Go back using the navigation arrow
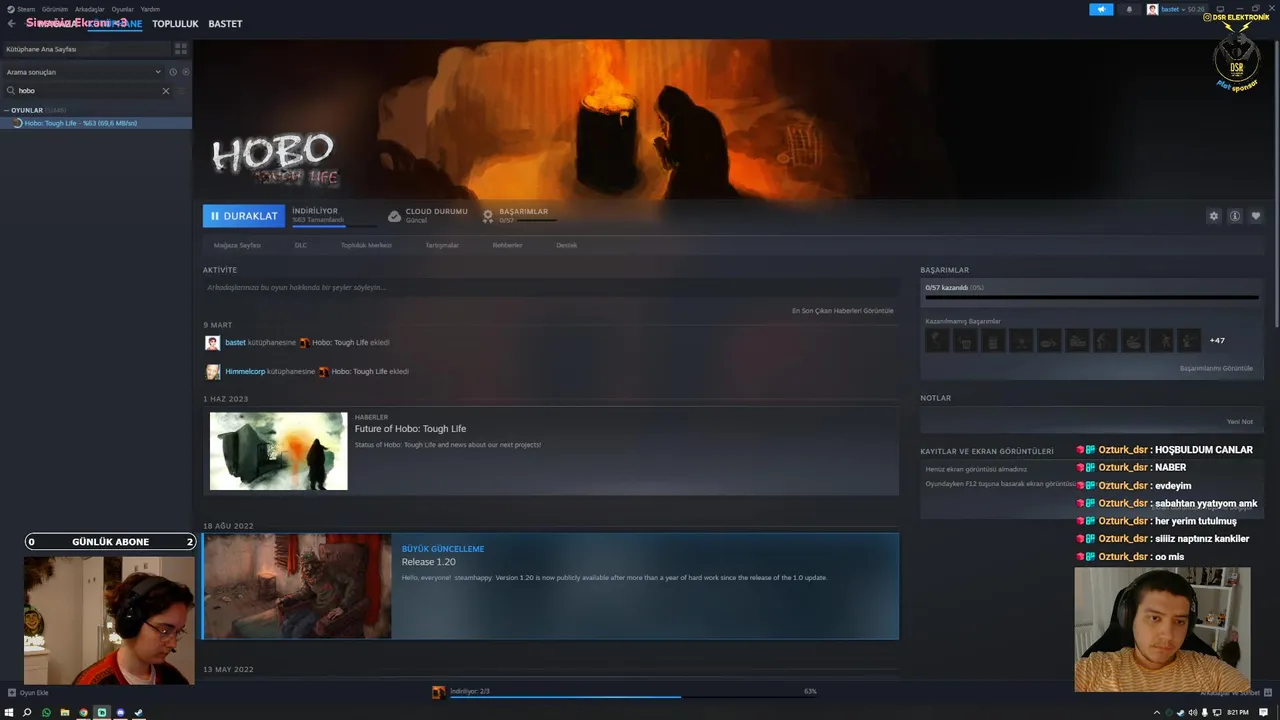This screenshot has height=720, width=1280. [11, 23]
